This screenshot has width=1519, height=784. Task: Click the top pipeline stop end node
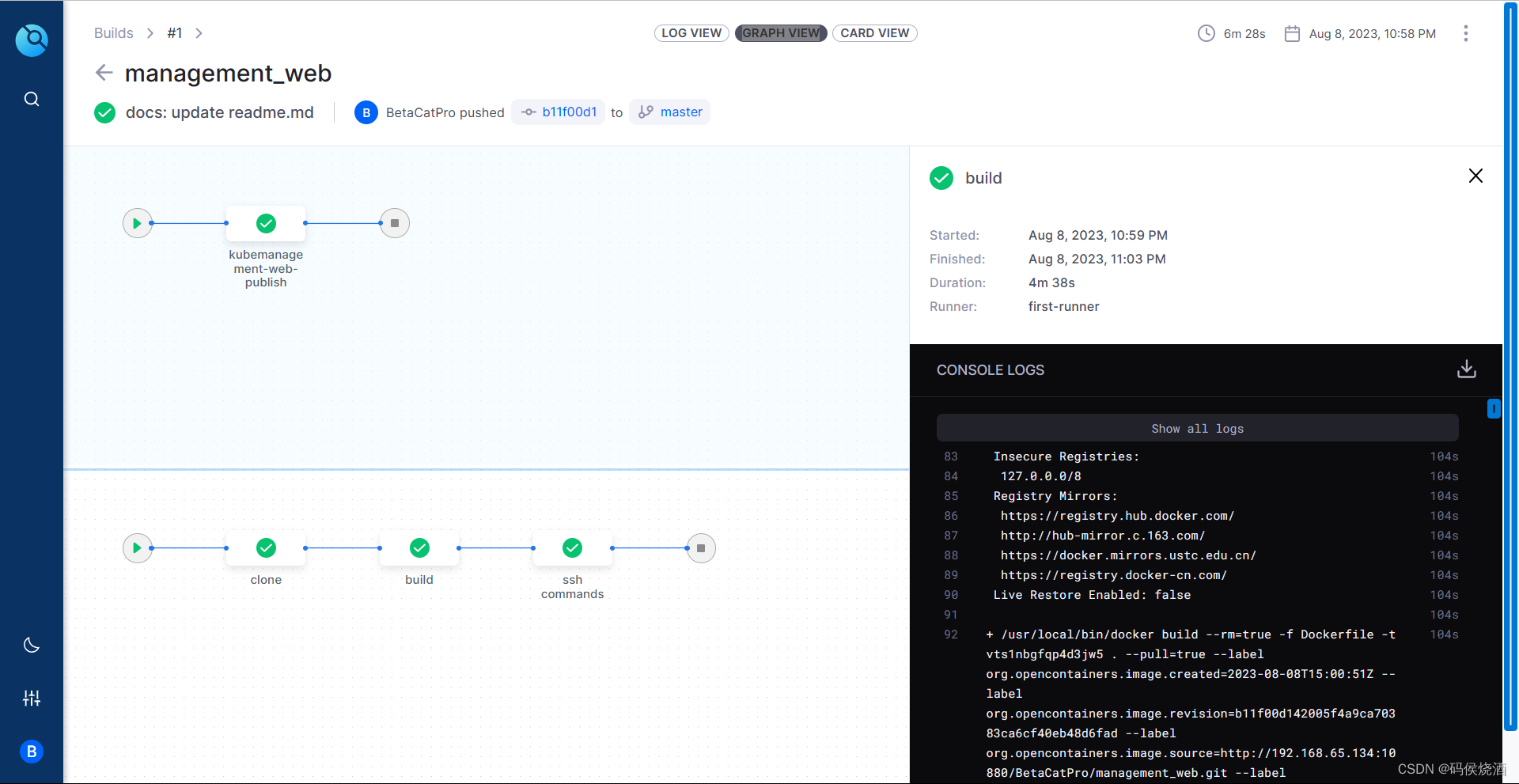(x=395, y=223)
